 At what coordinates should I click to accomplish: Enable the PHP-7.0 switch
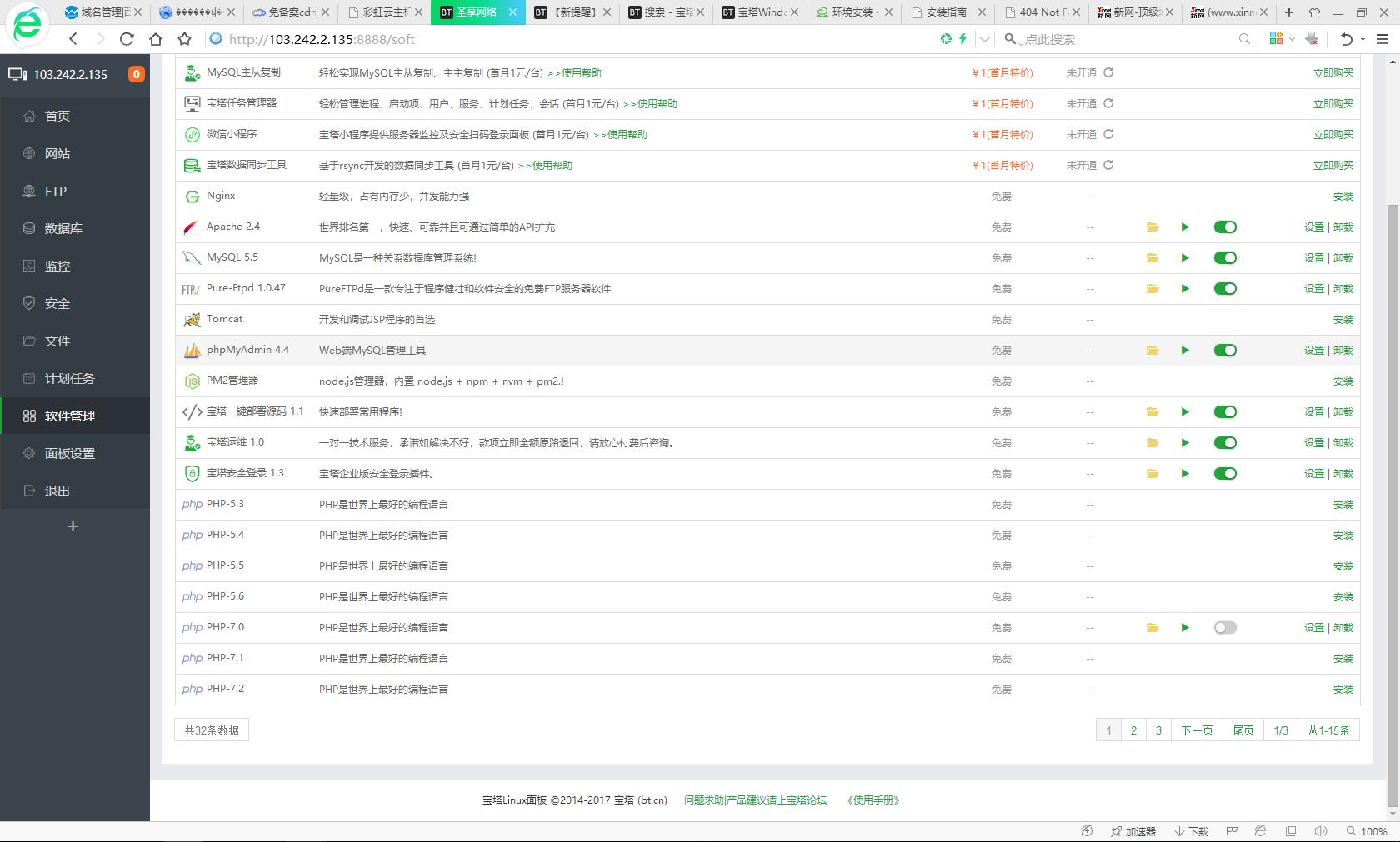(x=1225, y=628)
